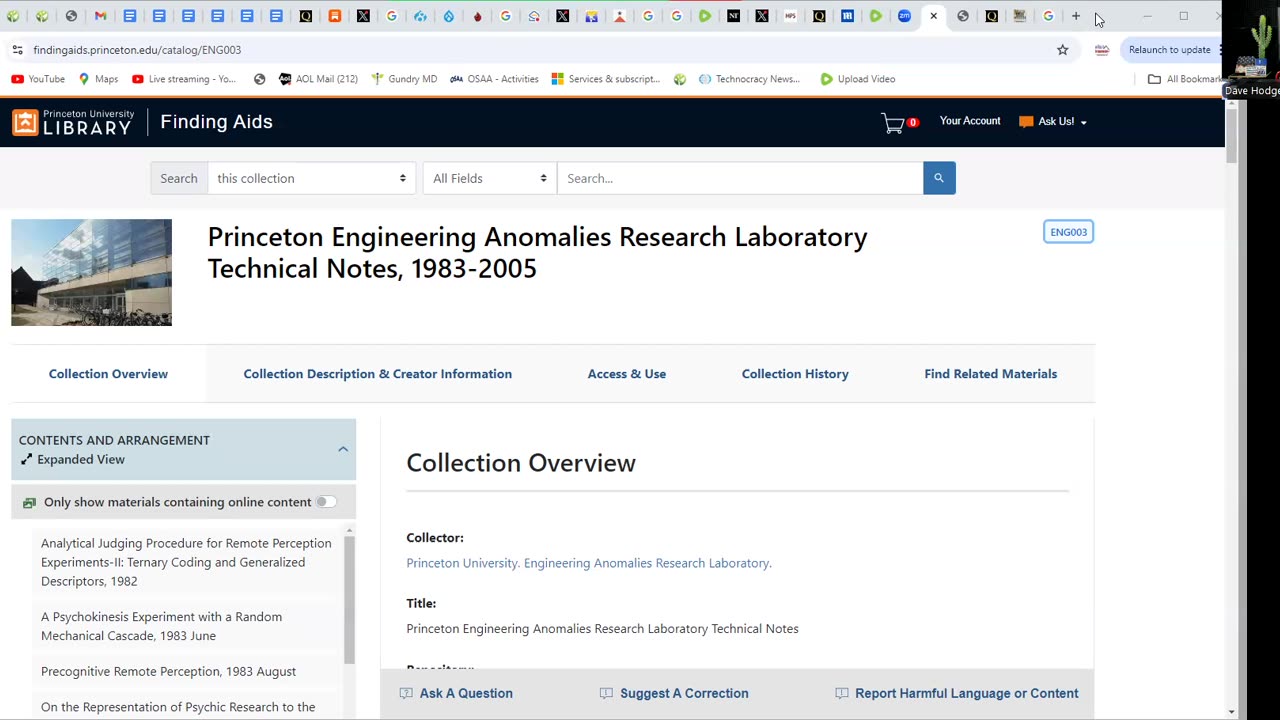Open Gundry MD bookmark

coord(404,79)
